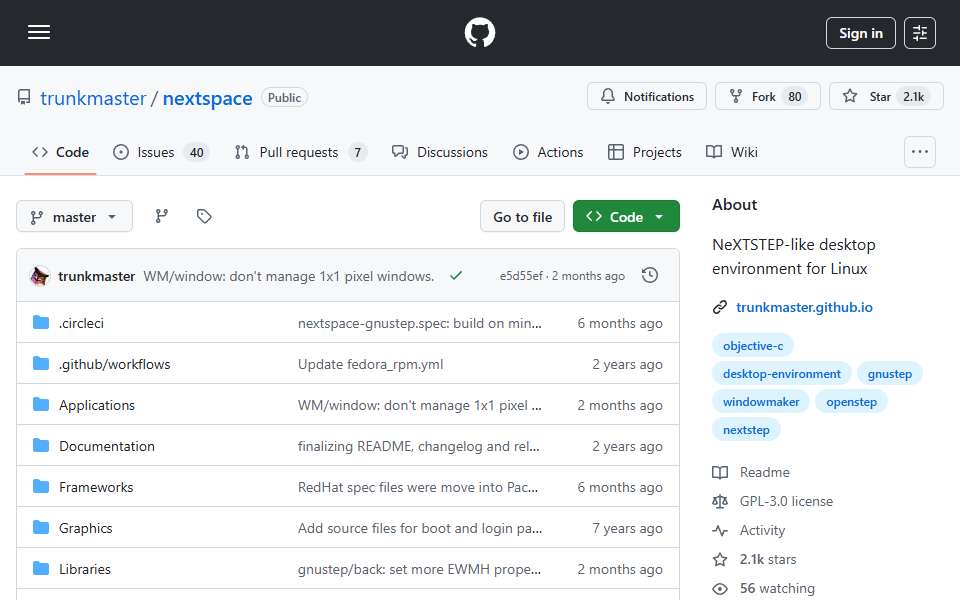Screen dimensions: 960x600
Task: Open trunkmaster author name in latest commit
Action: (96, 276)
